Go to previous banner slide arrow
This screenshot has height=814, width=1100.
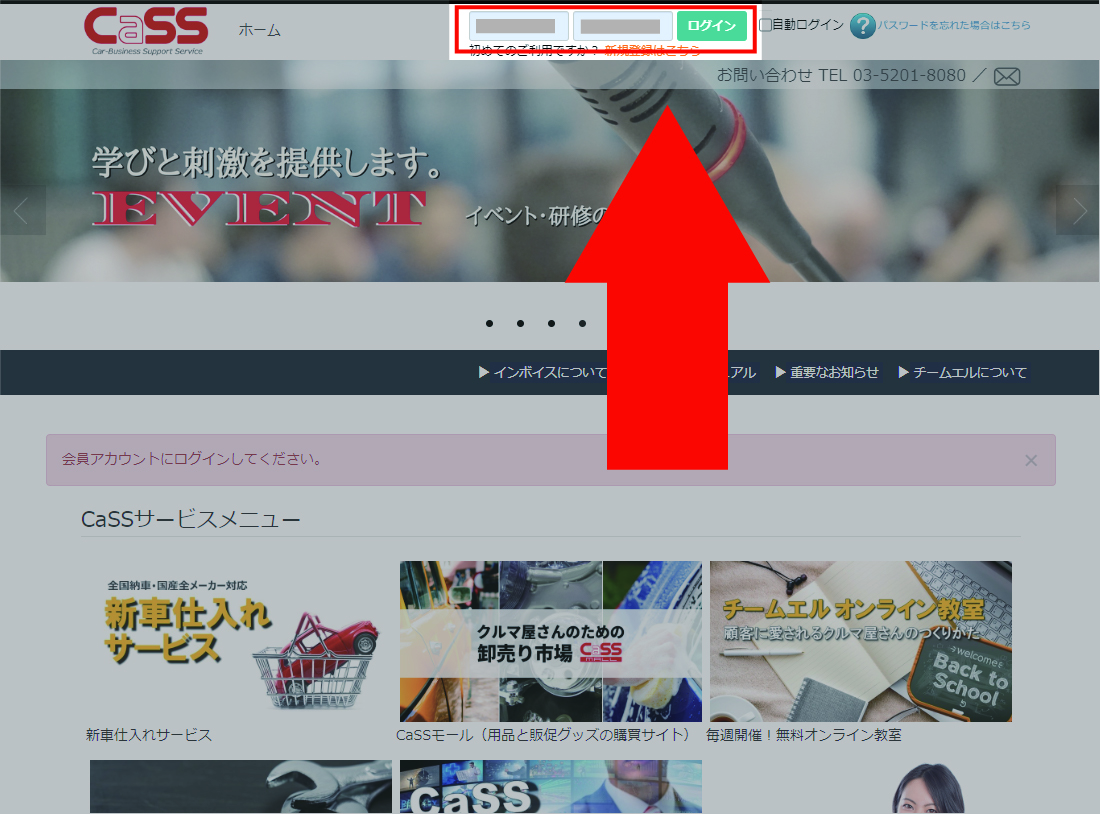(x=22, y=210)
